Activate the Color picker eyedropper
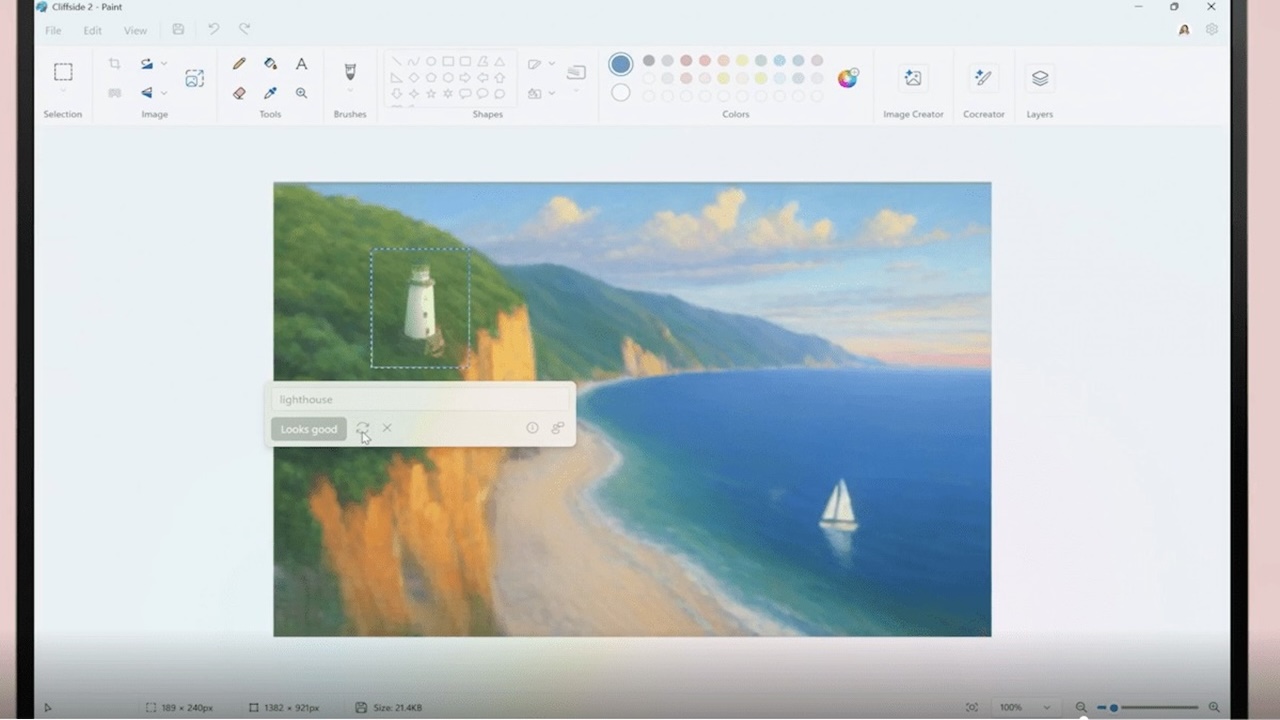This screenshot has width=1280, height=720. click(x=270, y=93)
